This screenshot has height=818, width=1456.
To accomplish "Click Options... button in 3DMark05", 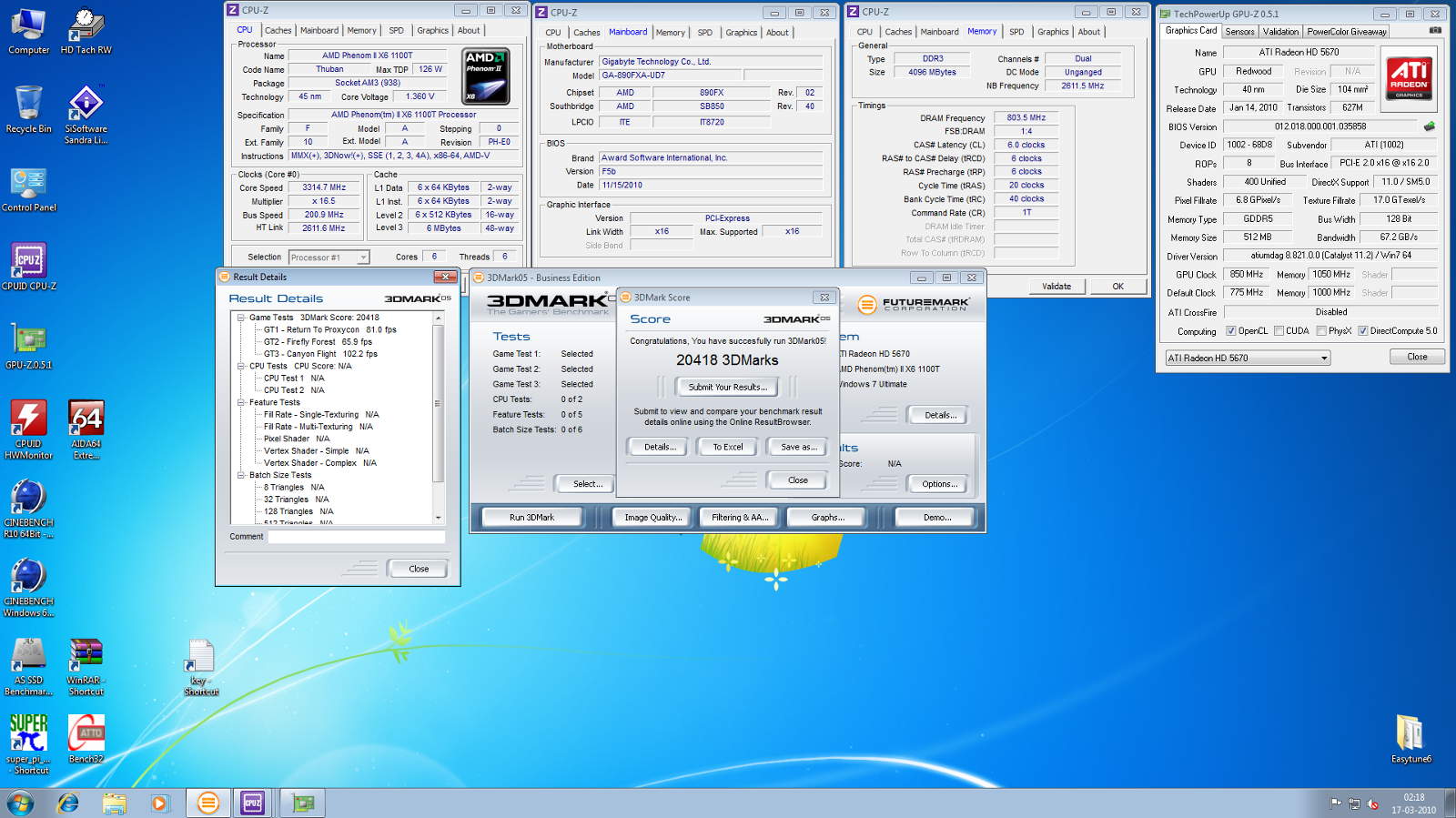I will (939, 484).
